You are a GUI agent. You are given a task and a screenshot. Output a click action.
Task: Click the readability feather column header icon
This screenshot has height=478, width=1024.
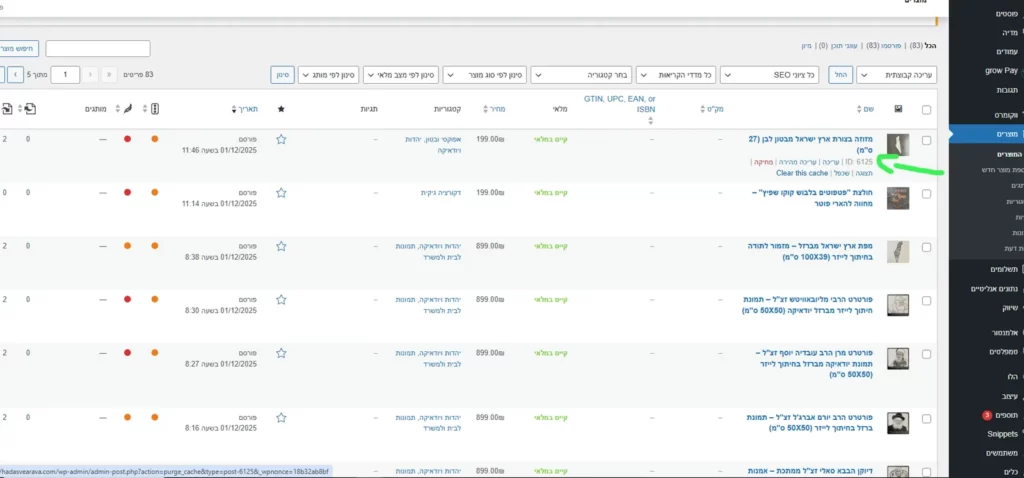click(x=127, y=109)
